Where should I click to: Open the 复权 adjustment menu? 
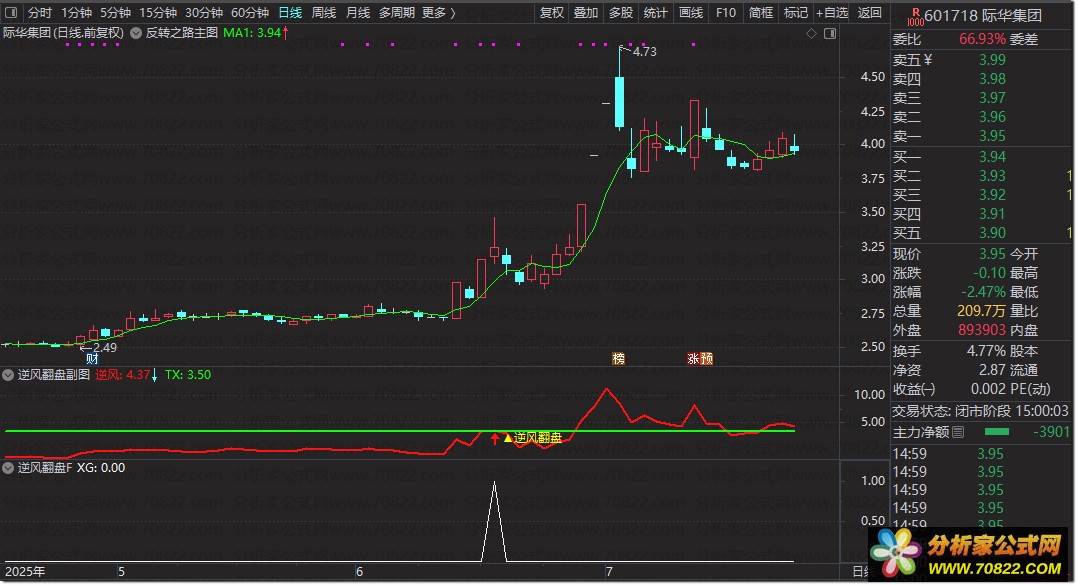[551, 12]
